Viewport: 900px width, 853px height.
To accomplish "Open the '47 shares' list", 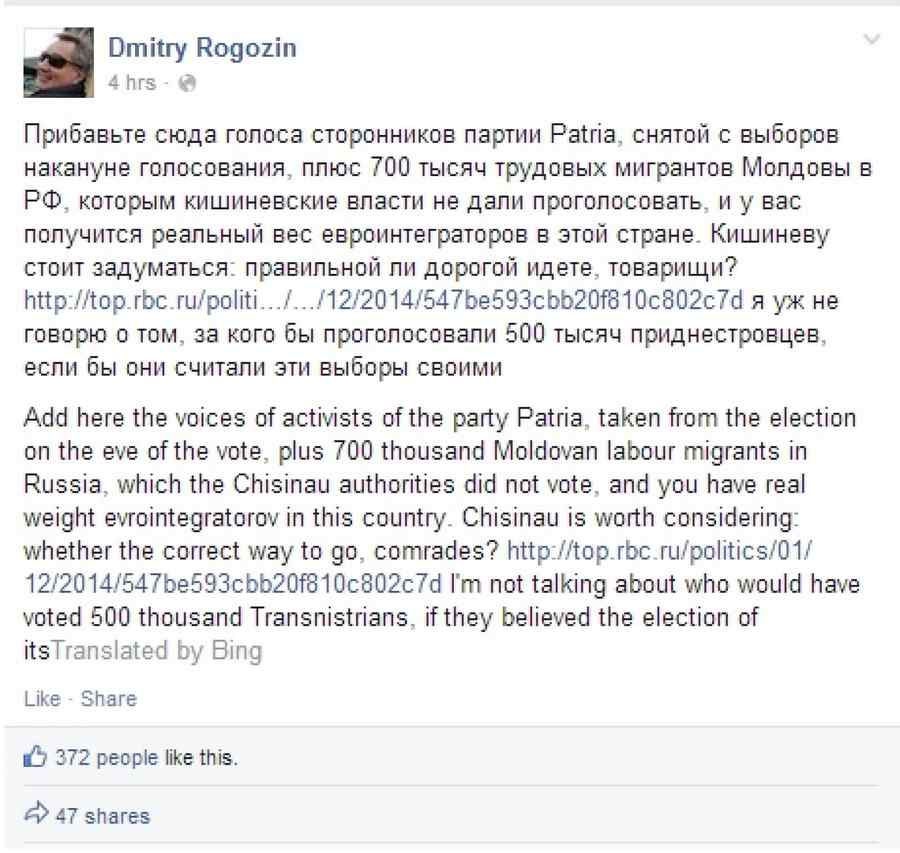I will pyautogui.click(x=97, y=816).
